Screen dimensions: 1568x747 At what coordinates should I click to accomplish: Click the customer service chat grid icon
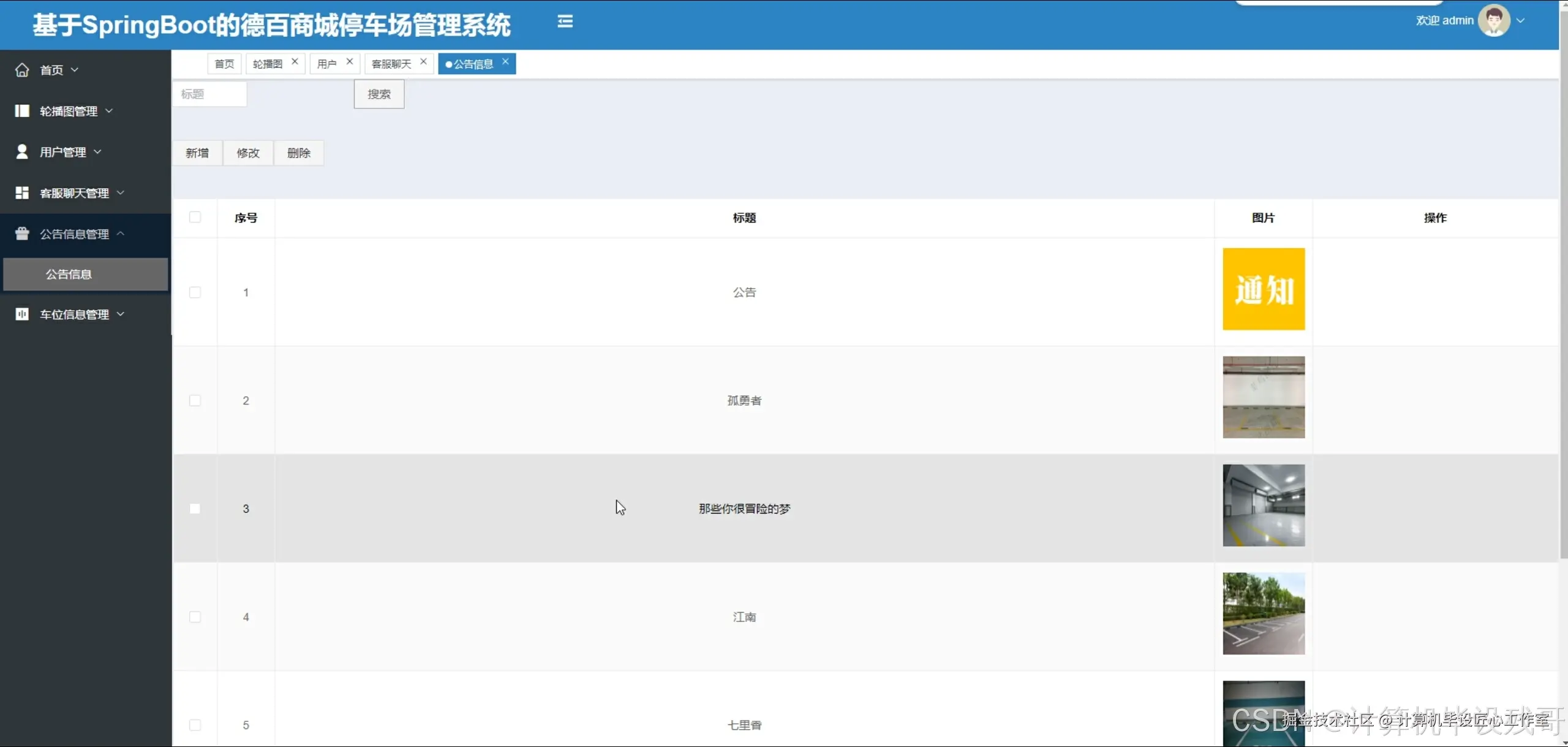(x=22, y=193)
